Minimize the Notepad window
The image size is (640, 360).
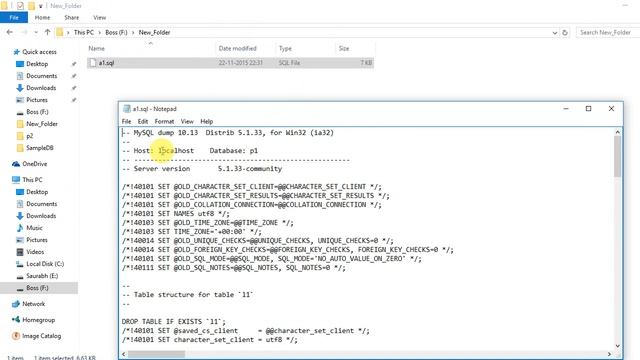pyautogui.click(x=566, y=109)
